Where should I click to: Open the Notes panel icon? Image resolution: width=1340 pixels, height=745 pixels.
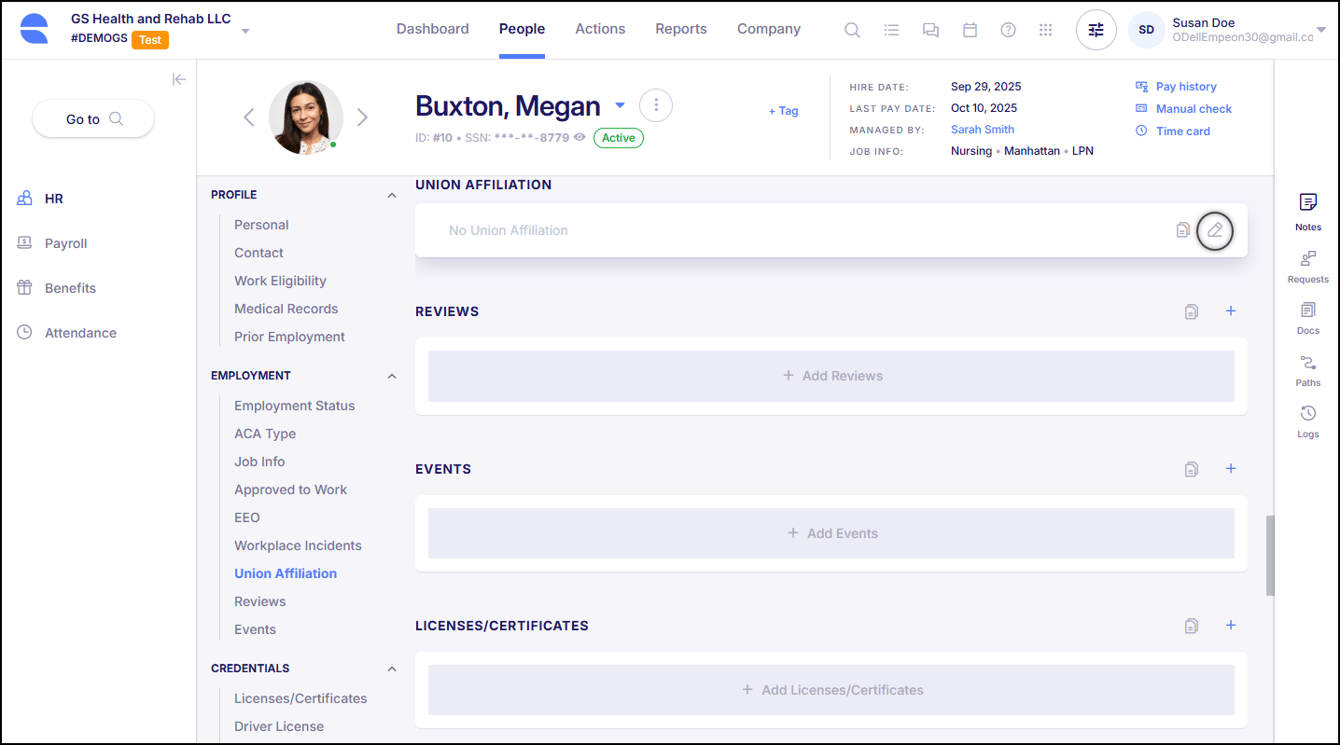pyautogui.click(x=1308, y=203)
